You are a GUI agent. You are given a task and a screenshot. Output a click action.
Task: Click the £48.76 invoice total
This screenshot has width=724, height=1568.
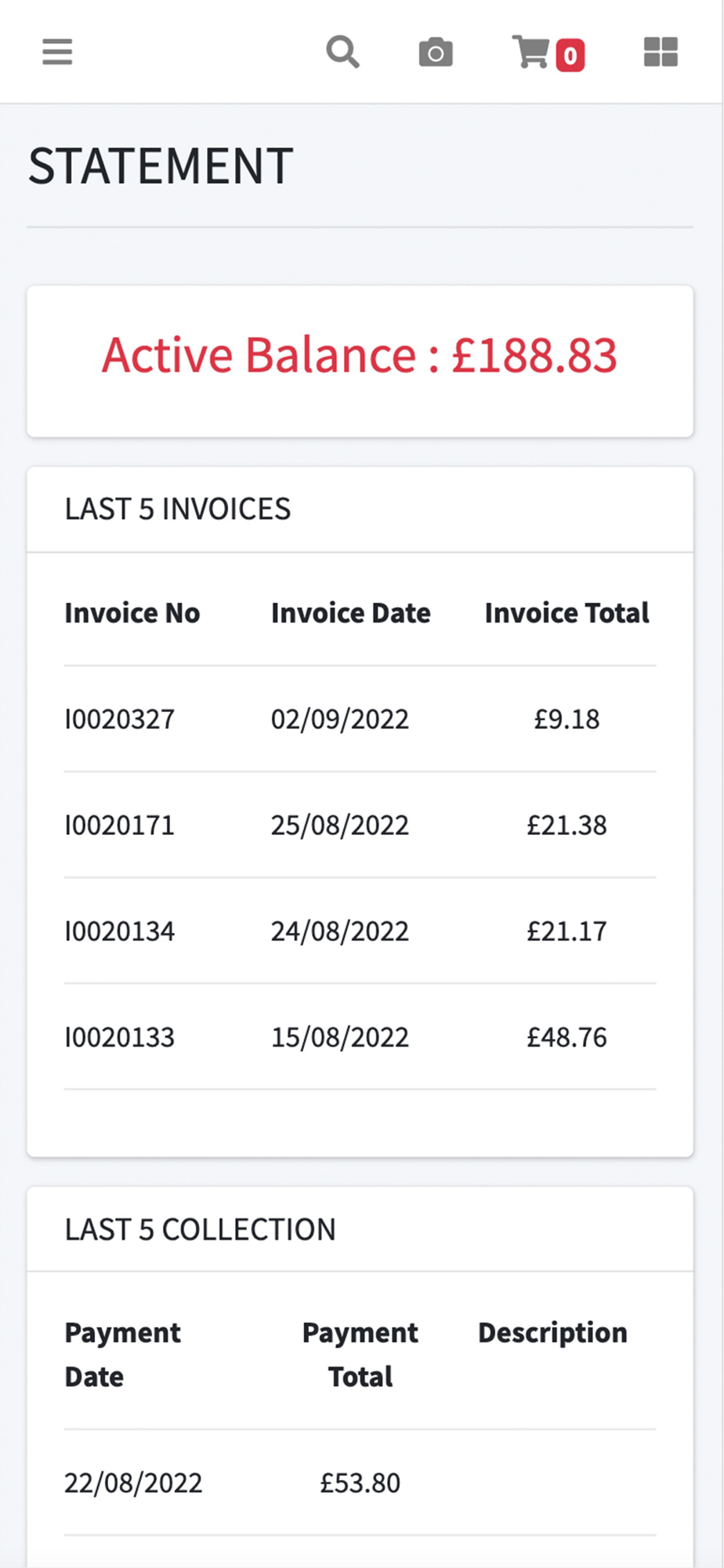[567, 1036]
